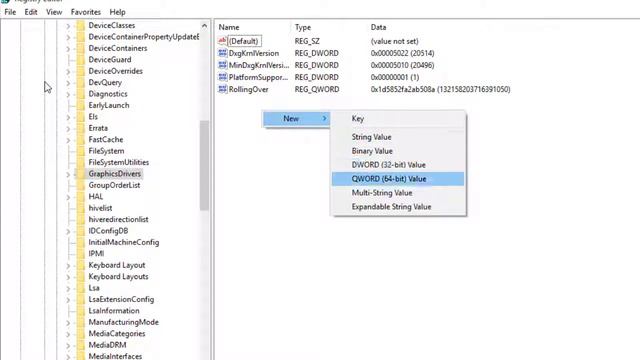Viewport: 640px width, 360px height.
Task: Expand the LsaExtensionConfig tree node
Action: [68, 300]
